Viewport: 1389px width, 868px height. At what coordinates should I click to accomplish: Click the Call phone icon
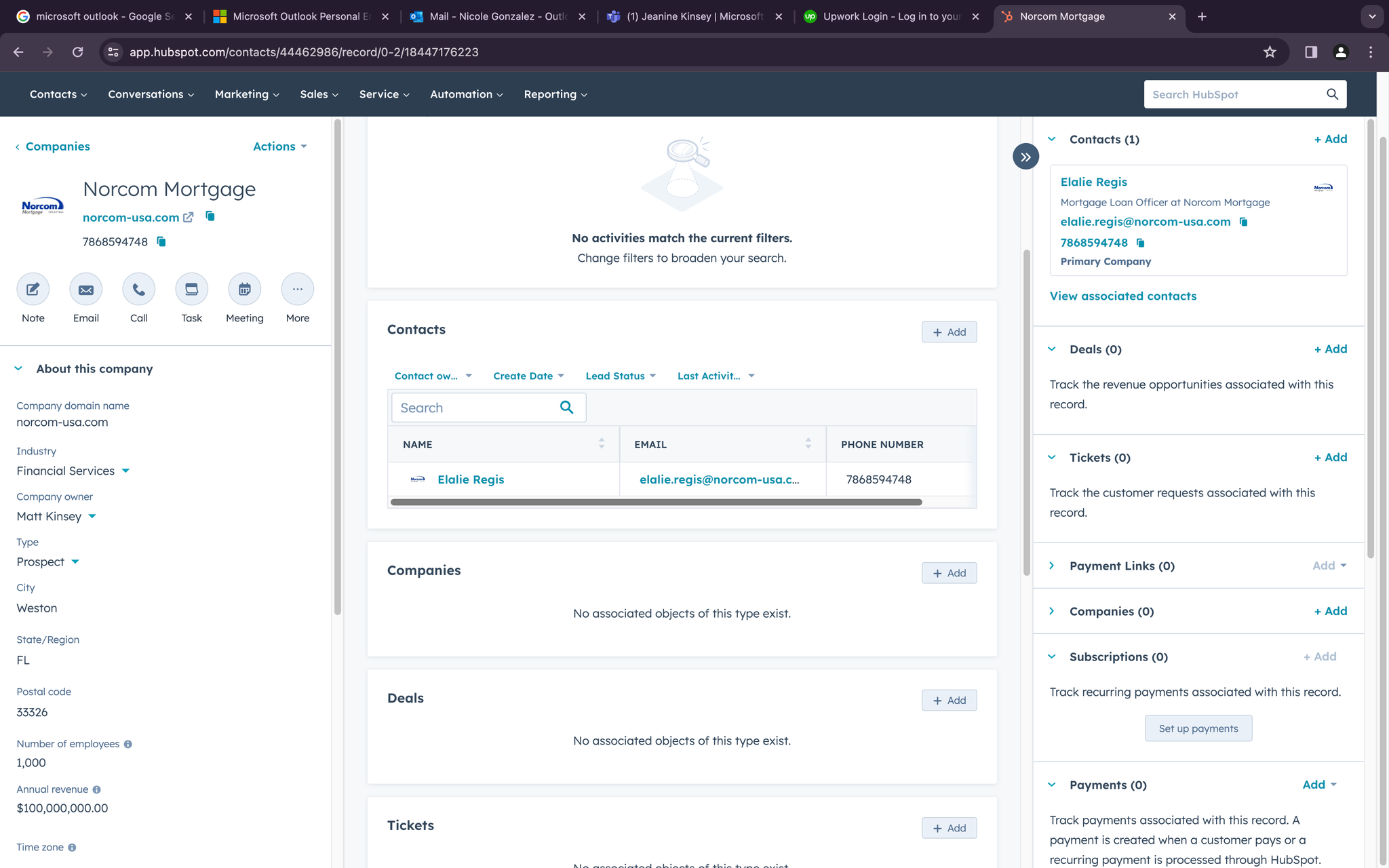[138, 290]
